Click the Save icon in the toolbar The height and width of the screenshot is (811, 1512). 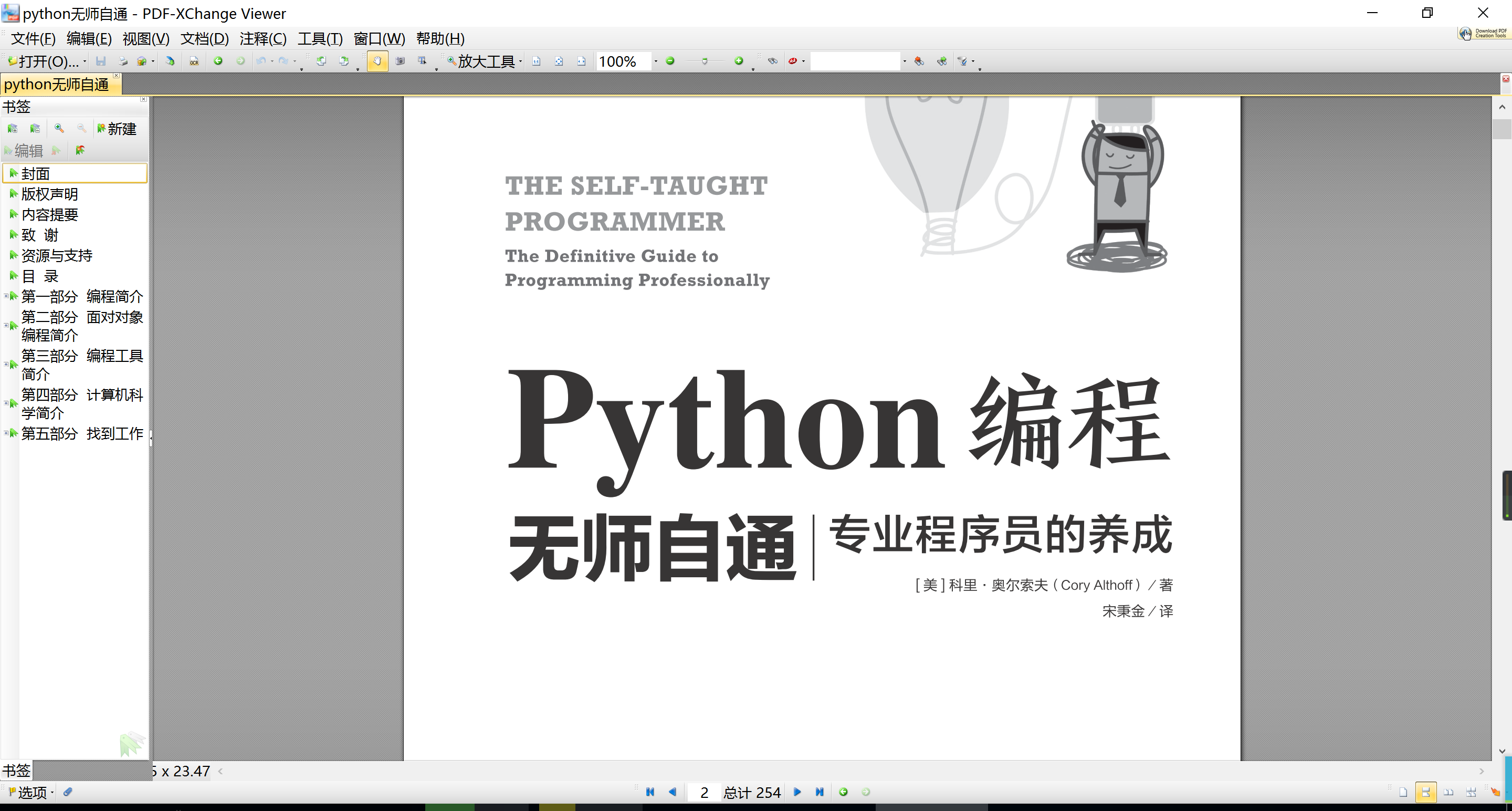pos(101,61)
